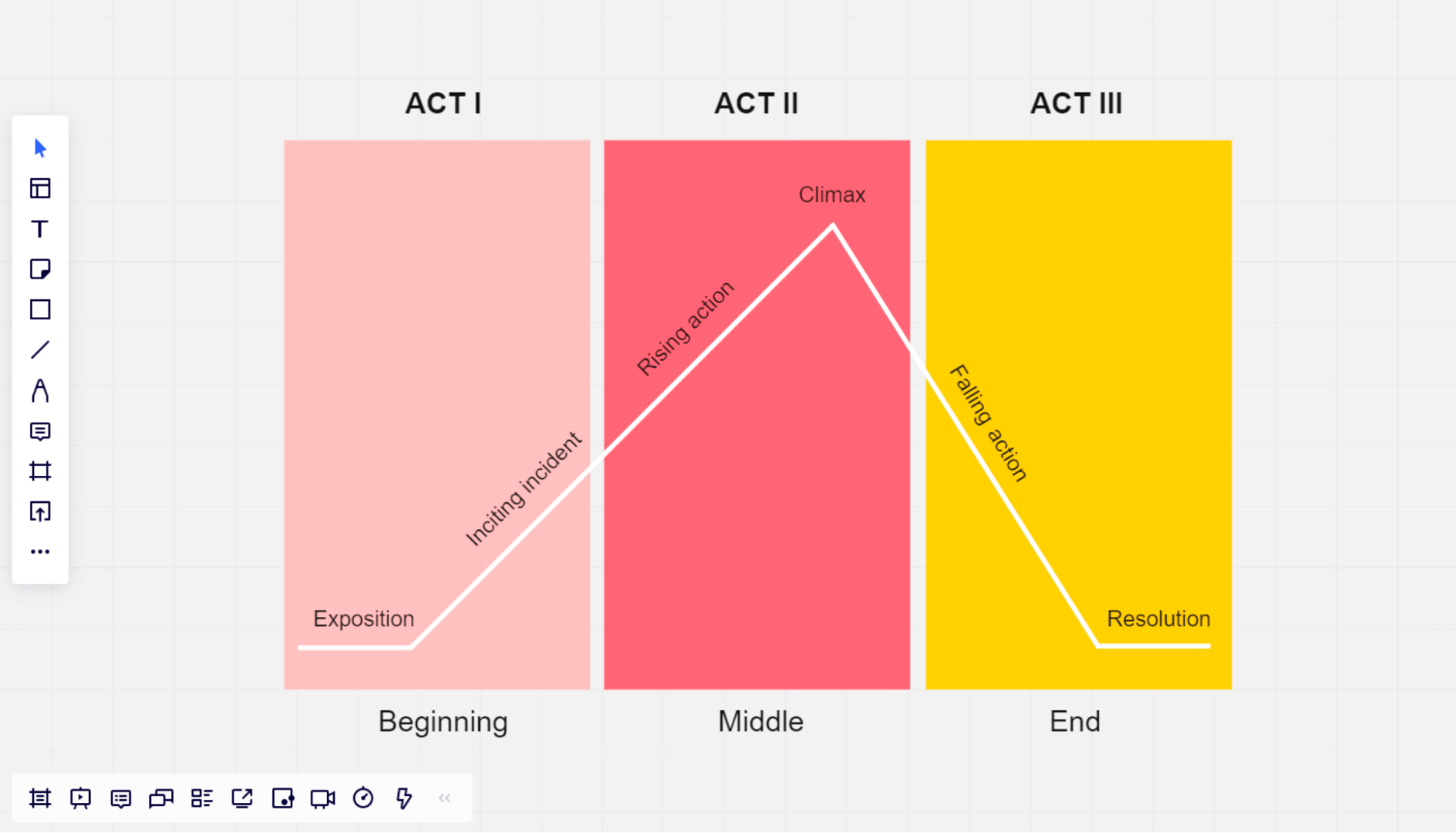Select the Shape tool

coord(40,310)
